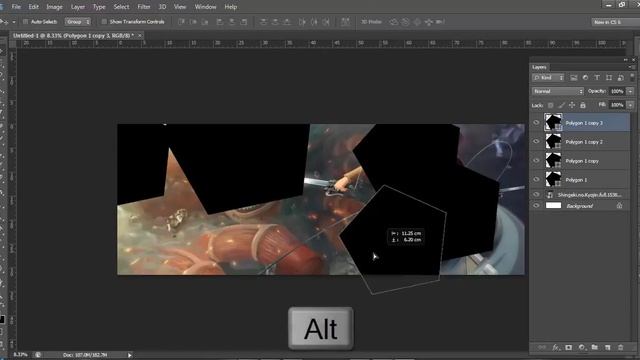Click align horizontal centers icon
This screenshot has height=360, width=640.
pos(231,22)
